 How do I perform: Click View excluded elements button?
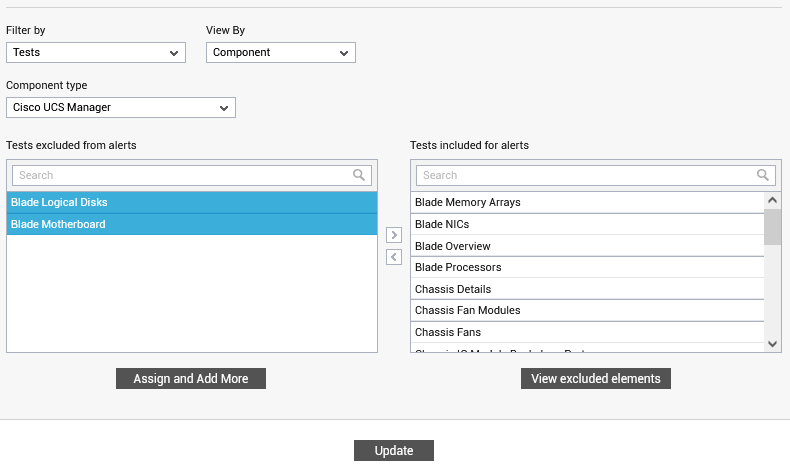596,378
